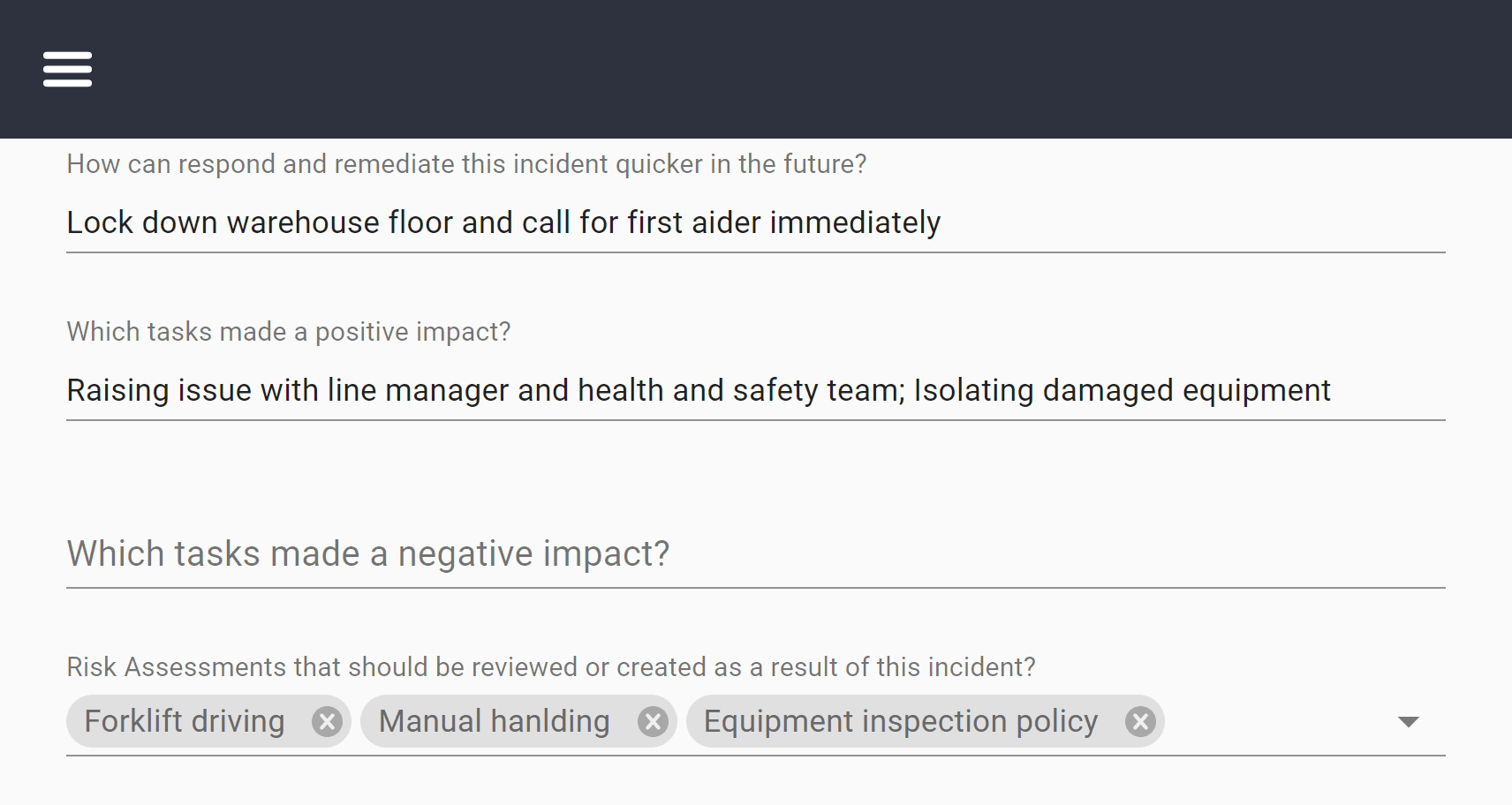Click the 'How can respond and remediate' label
Image resolution: width=1512 pixels, height=805 pixels.
tap(466, 164)
